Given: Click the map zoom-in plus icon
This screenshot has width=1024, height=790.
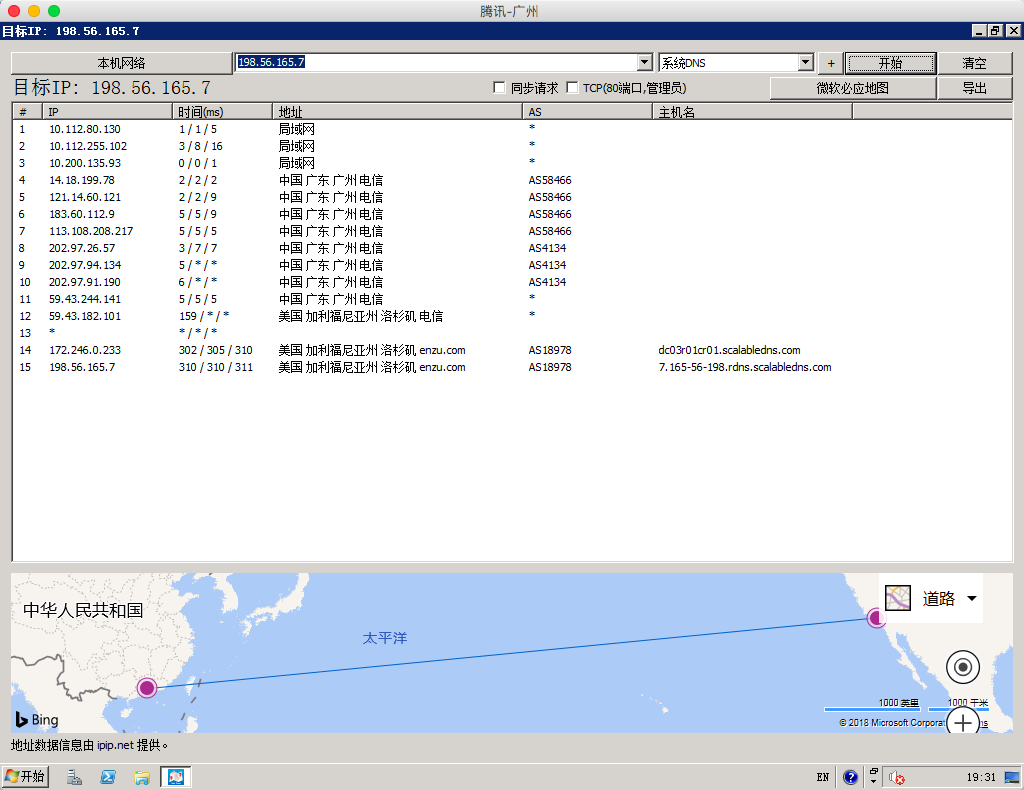Looking at the screenshot, I should tap(963, 722).
